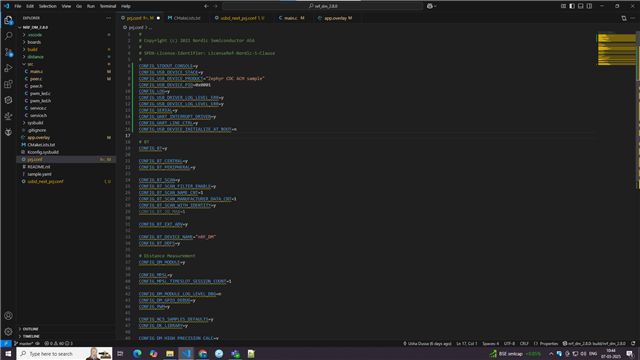Viewport: 640px width, 360px height.
Task: Toggle Panel visibility in title bar
Action: coord(580,6)
